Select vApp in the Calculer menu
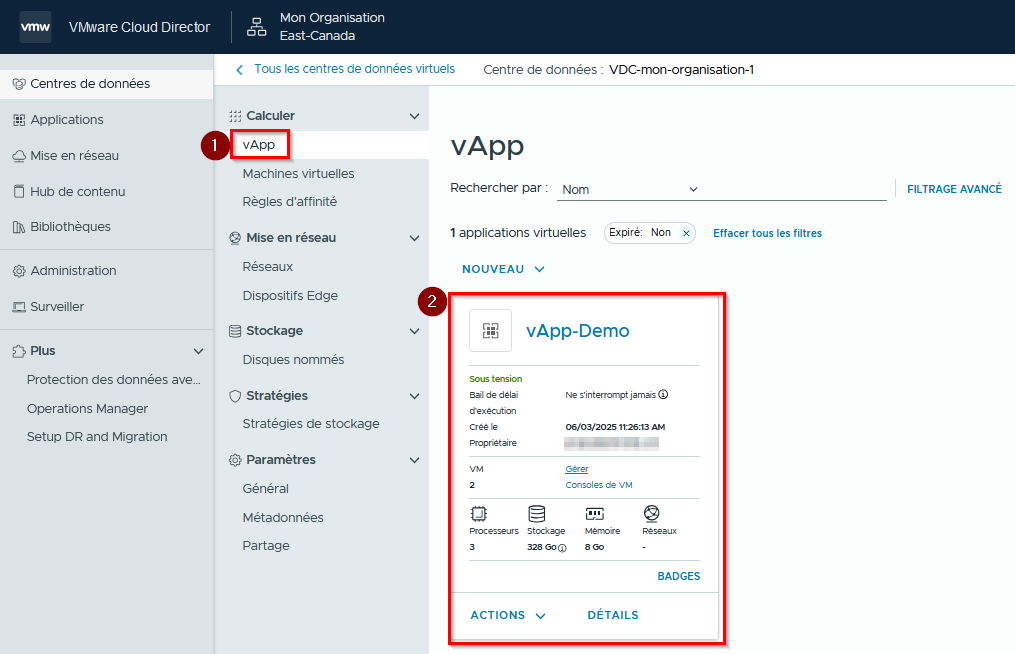The width and height of the screenshot is (1015, 654). click(x=259, y=145)
